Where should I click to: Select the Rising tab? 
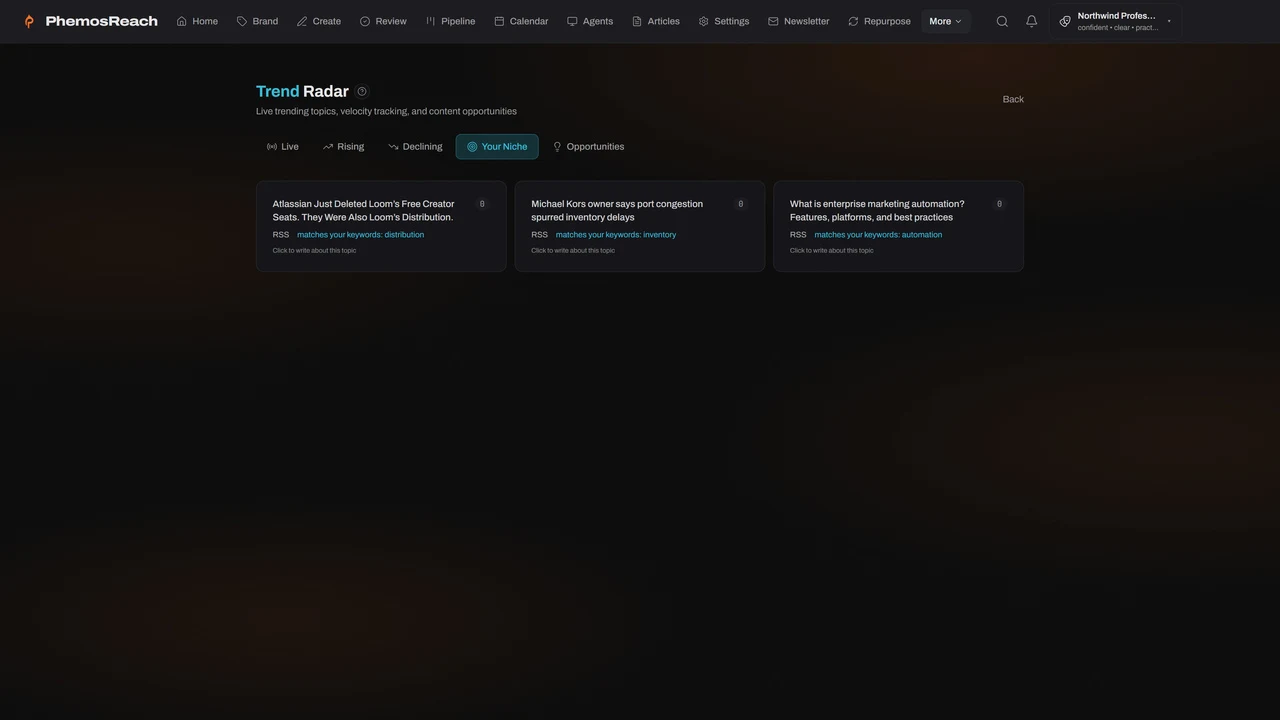pyautogui.click(x=343, y=147)
